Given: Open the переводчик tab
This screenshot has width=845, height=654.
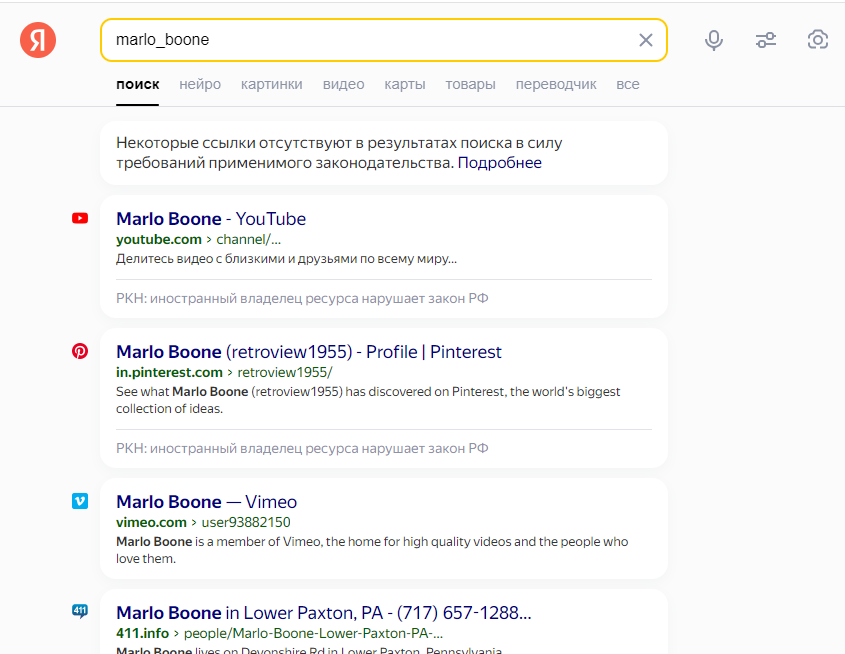Looking at the screenshot, I should [556, 84].
